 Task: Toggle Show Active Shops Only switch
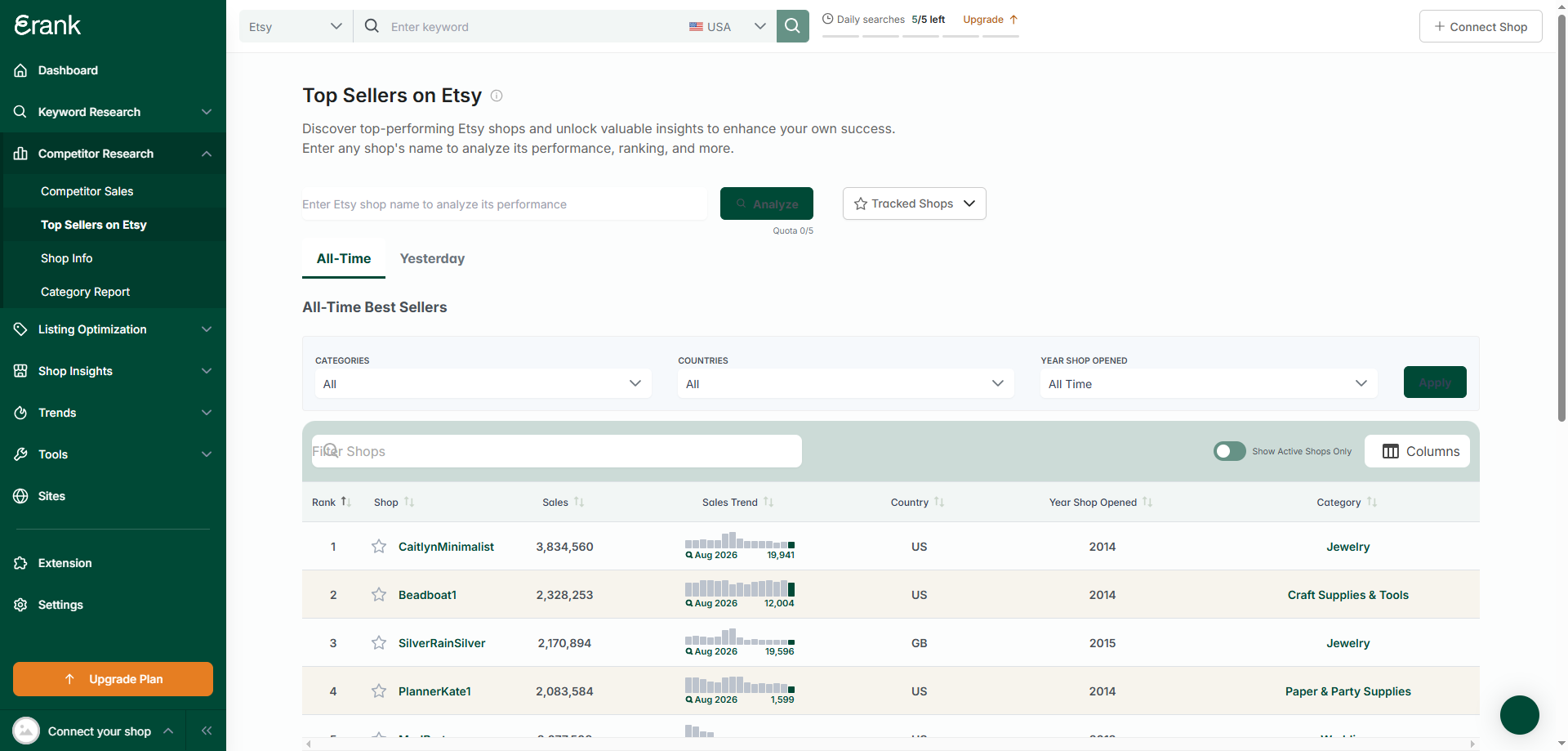[1229, 451]
